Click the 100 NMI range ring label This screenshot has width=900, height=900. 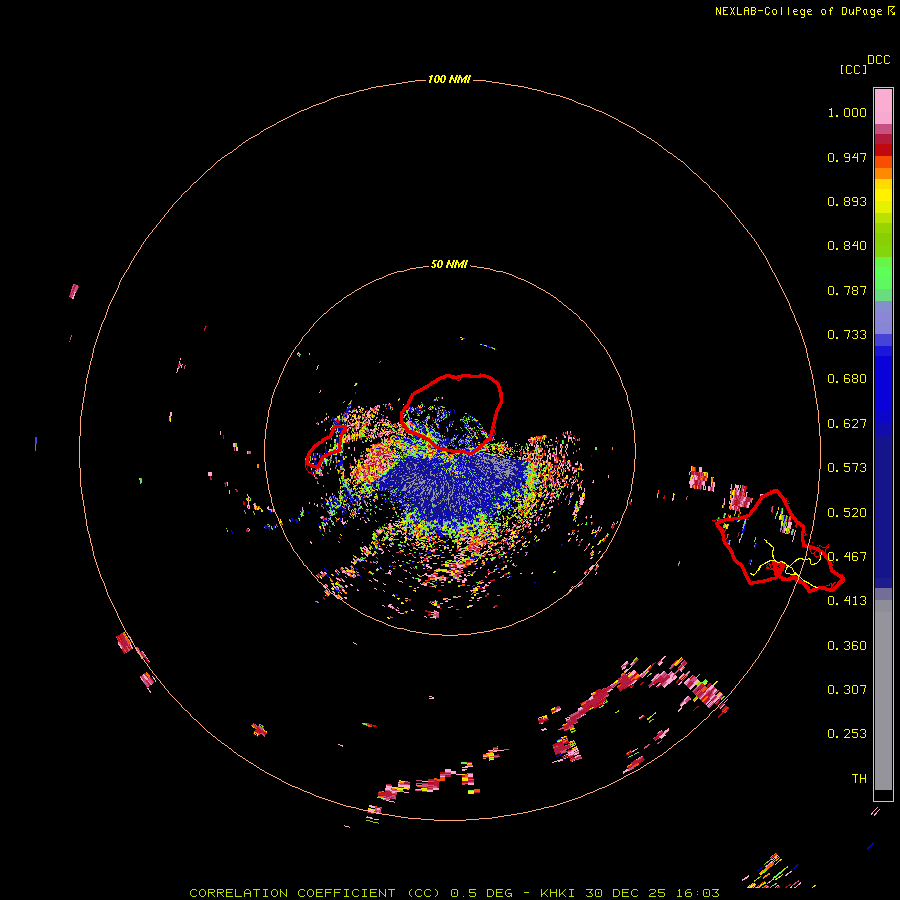tap(449, 79)
